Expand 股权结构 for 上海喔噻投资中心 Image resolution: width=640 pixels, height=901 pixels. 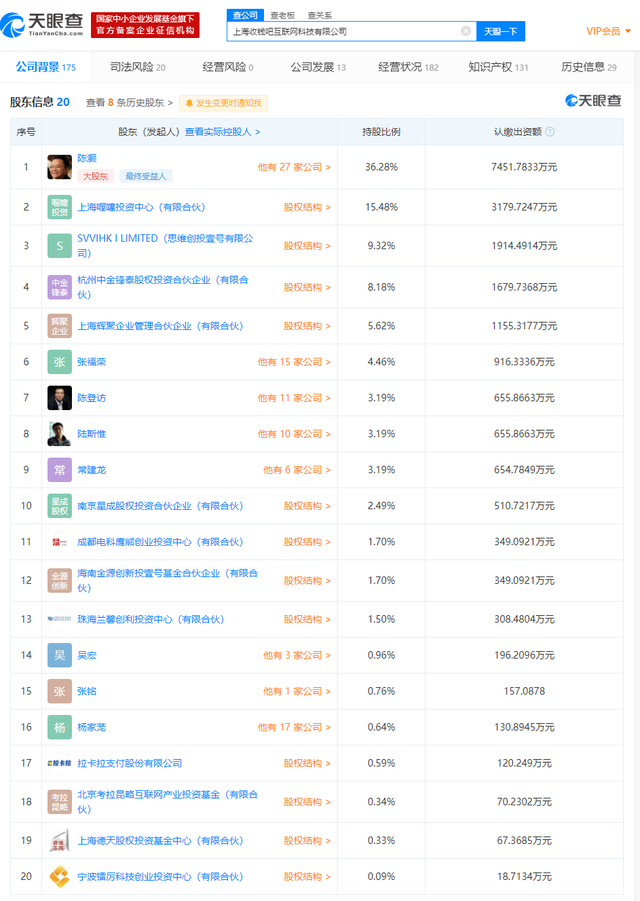coord(307,207)
